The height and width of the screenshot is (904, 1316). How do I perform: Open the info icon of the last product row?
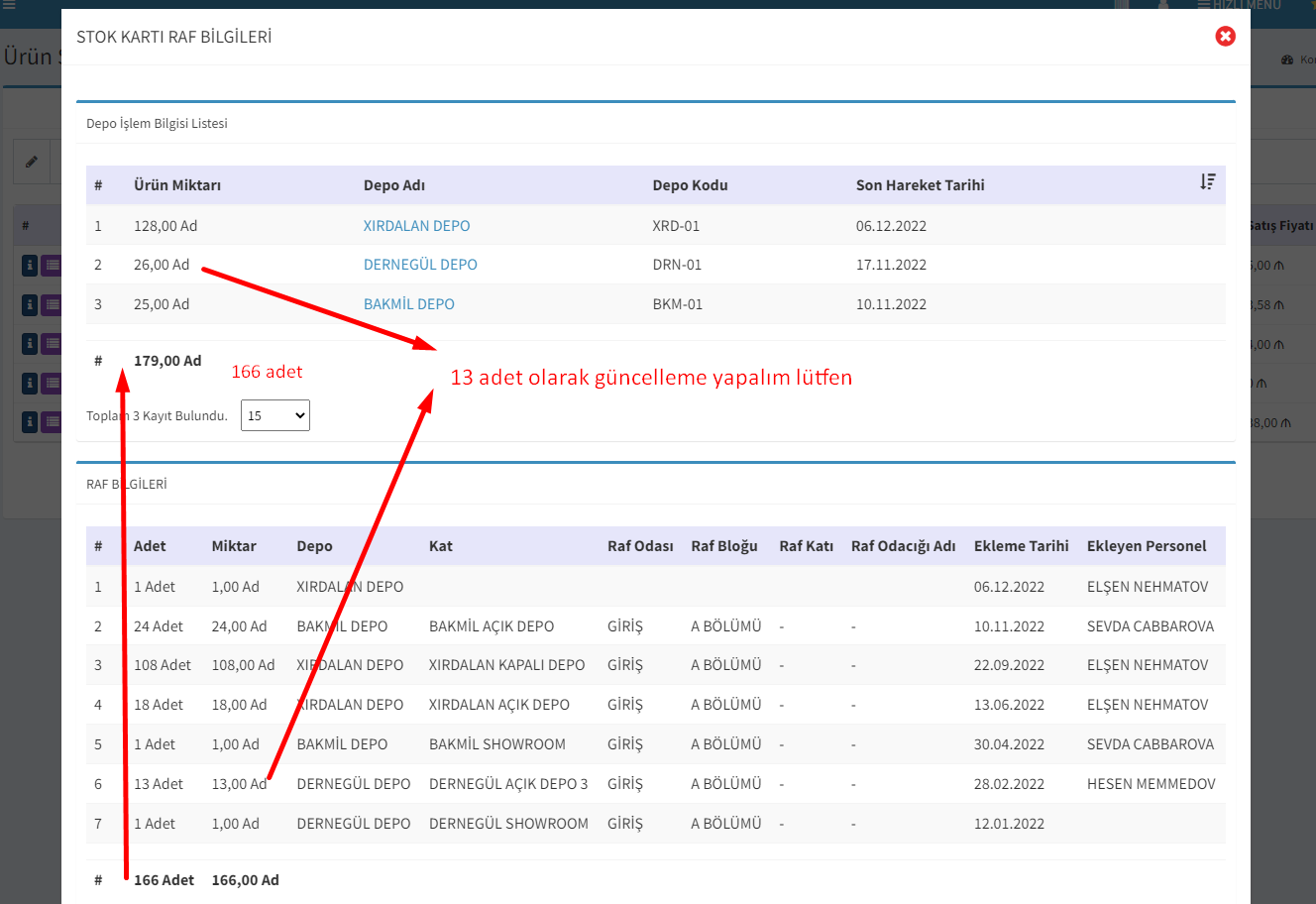[30, 422]
